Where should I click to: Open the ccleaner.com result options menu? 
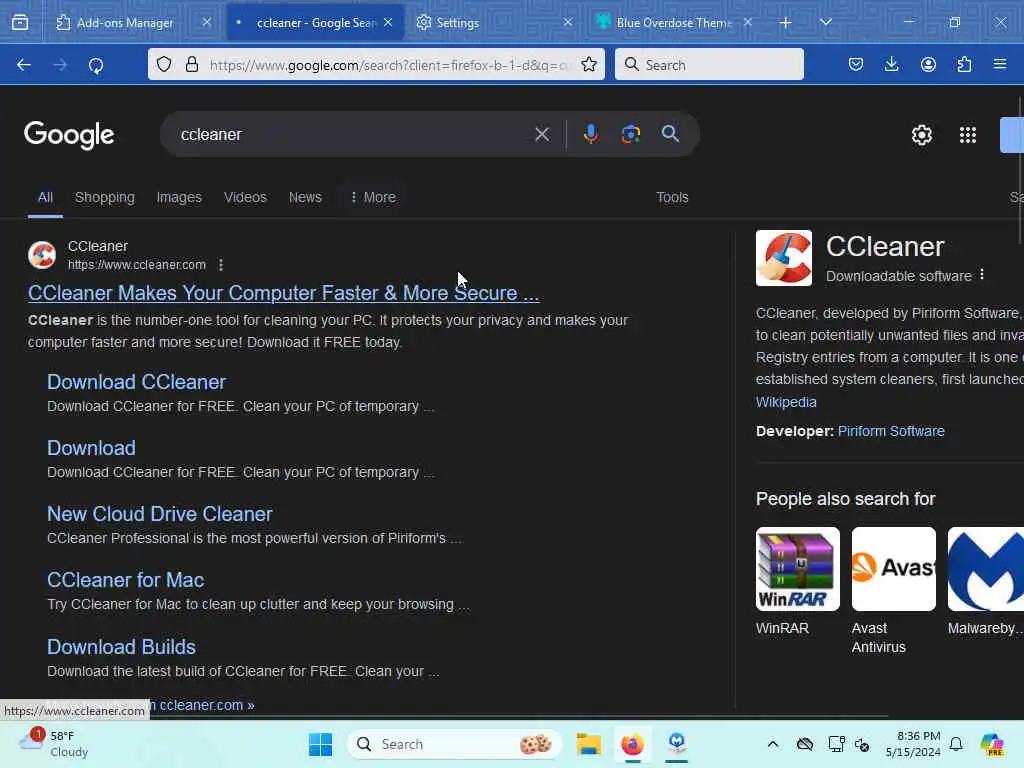pos(221,265)
